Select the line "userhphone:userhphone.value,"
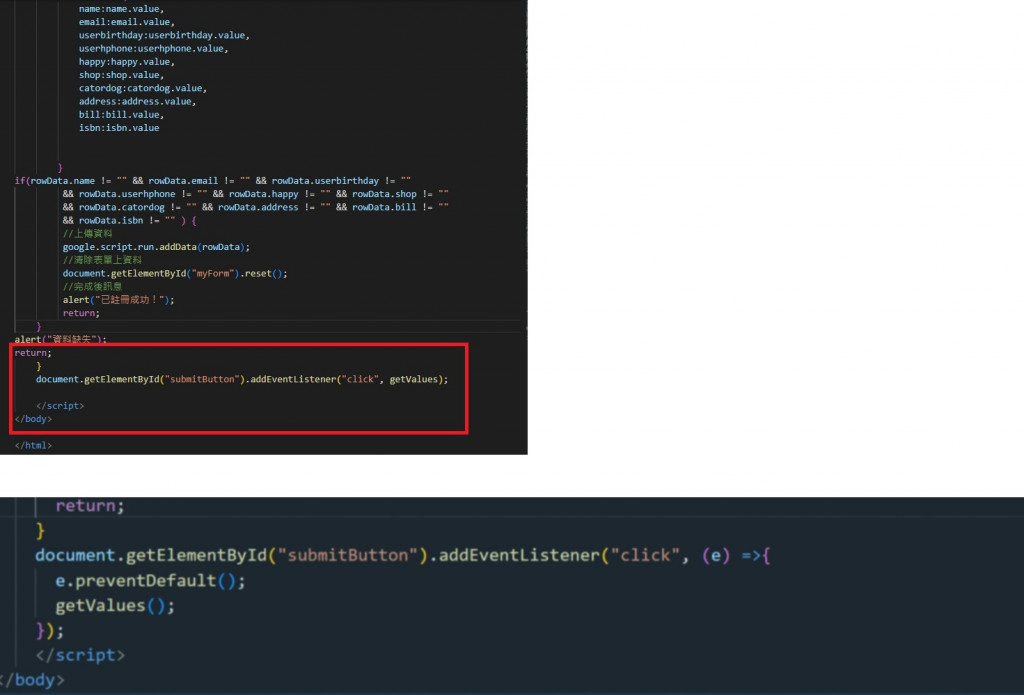 point(153,48)
